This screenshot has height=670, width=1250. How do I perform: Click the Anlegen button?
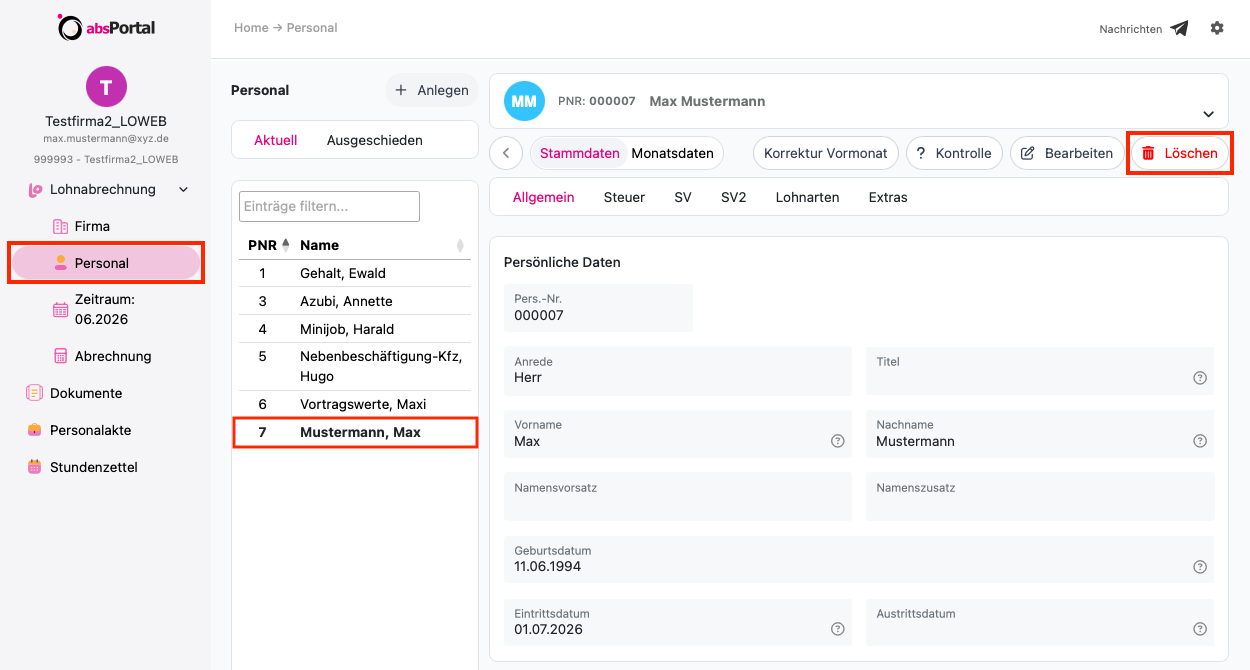click(432, 90)
